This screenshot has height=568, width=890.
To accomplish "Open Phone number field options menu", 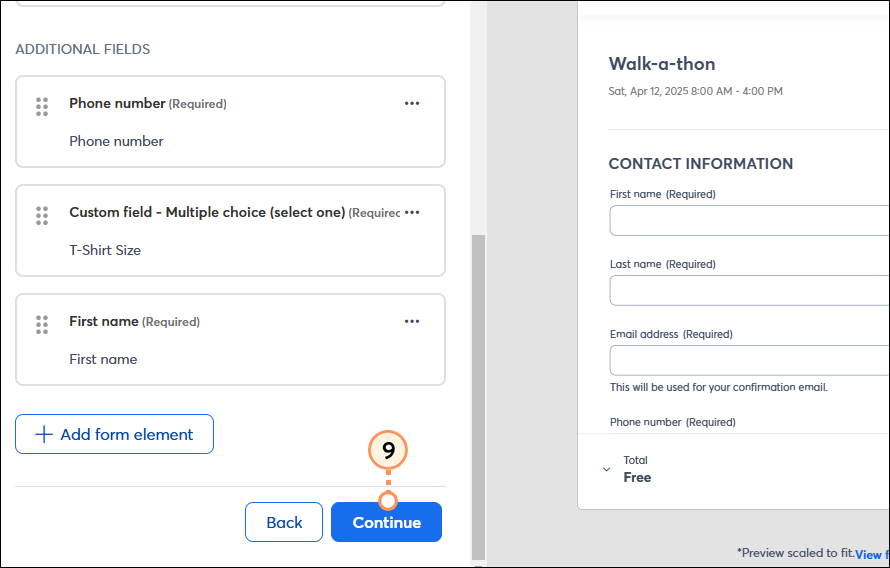I will point(412,103).
